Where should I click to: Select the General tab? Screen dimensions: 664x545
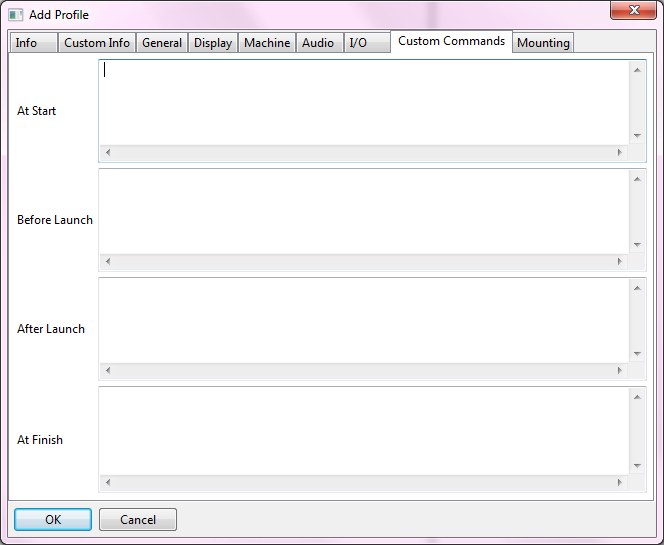(x=162, y=43)
